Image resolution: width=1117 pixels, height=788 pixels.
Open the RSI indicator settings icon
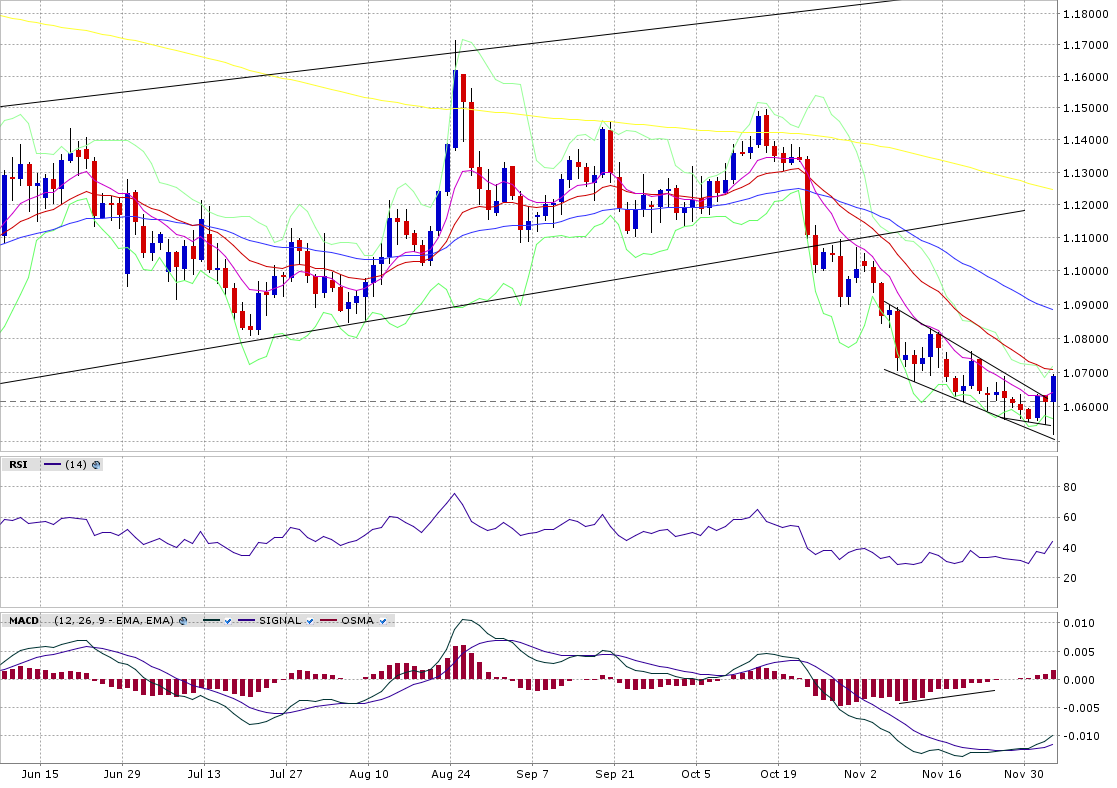pos(97,464)
